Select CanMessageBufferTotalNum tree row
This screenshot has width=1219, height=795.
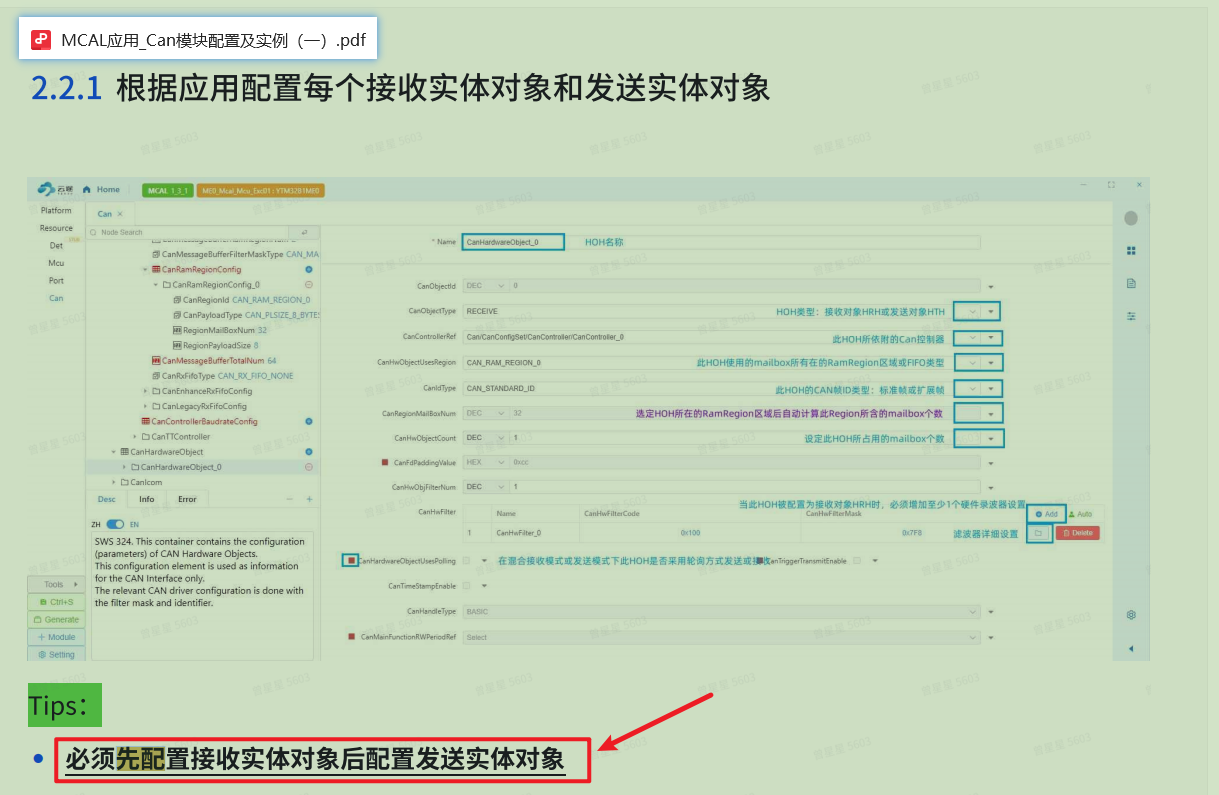tap(213, 360)
